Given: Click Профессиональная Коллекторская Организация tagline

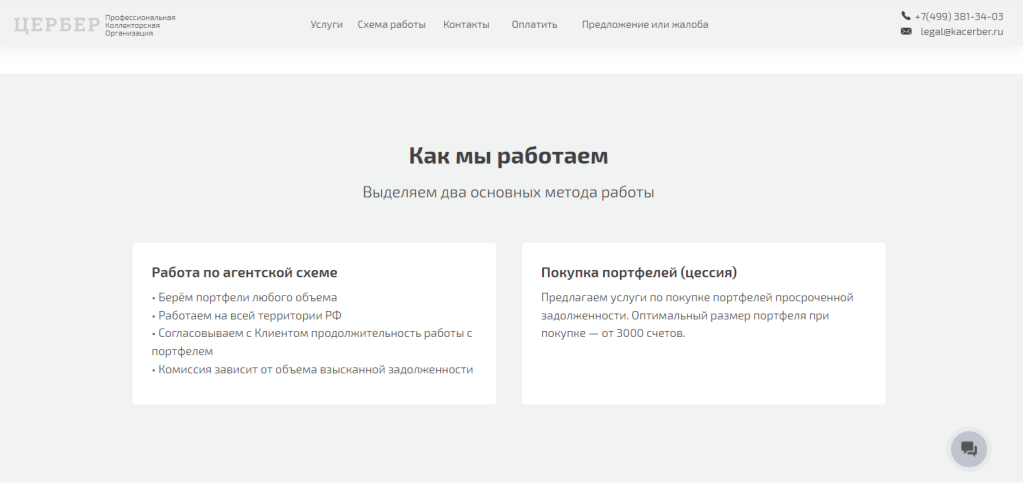Looking at the screenshot, I should 140,25.
